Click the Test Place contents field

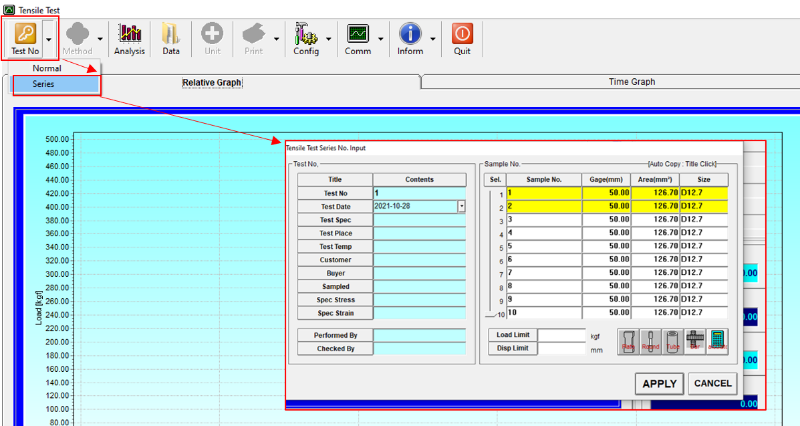pyautogui.click(x=419, y=233)
